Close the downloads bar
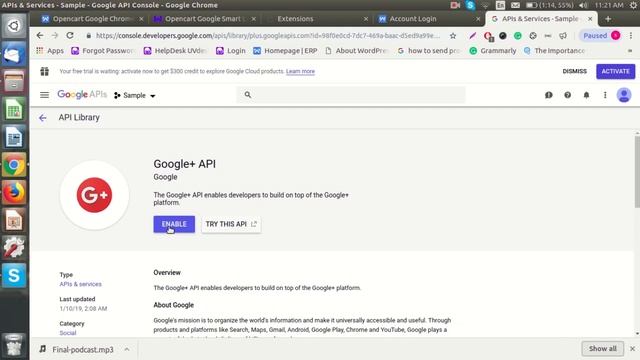Viewport: 640px width, 360px height. 632,349
